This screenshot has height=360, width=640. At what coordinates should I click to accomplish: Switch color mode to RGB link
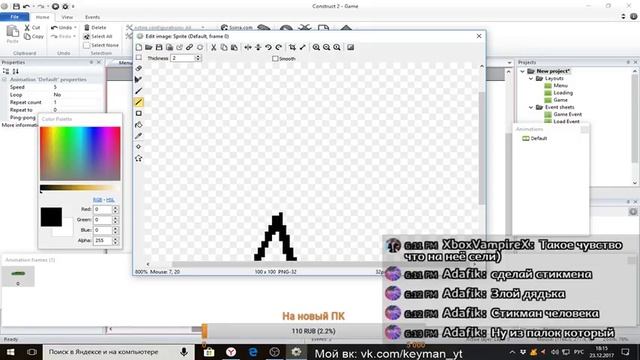[98, 200]
